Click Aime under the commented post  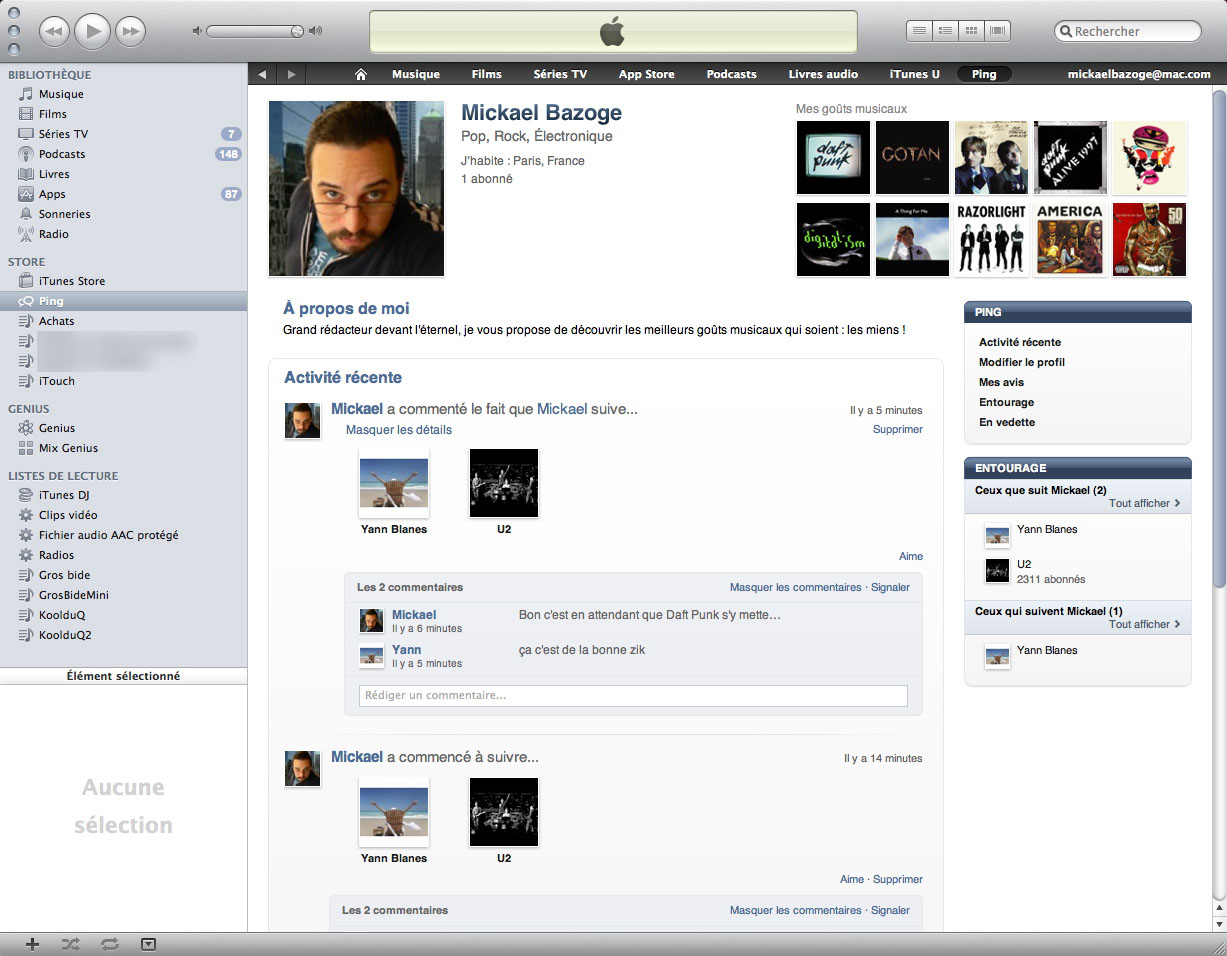click(911, 556)
